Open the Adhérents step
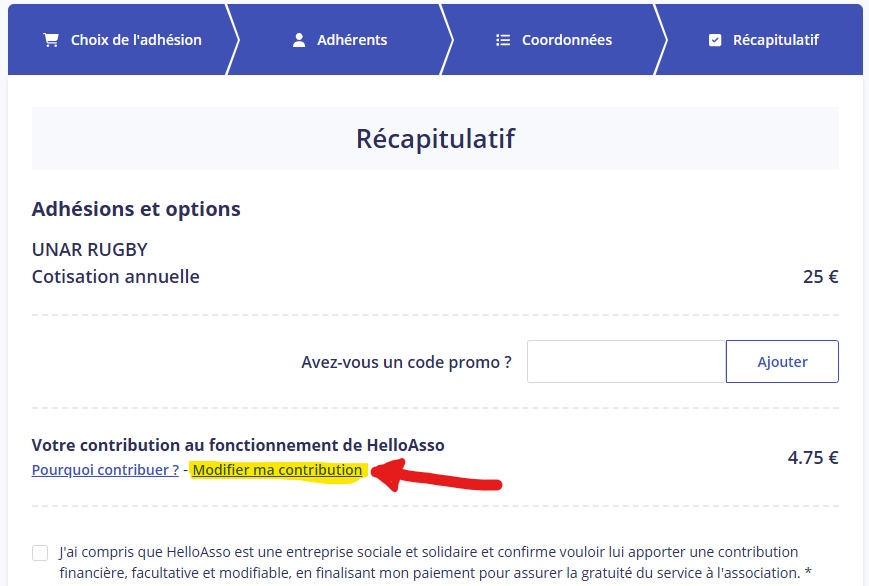 click(352, 40)
